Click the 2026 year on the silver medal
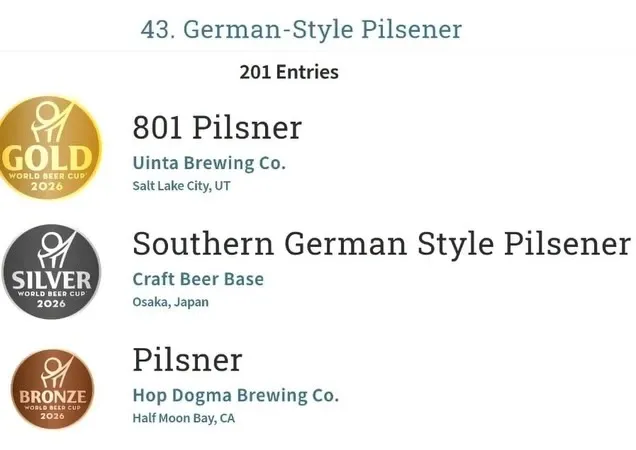 pos(50,303)
